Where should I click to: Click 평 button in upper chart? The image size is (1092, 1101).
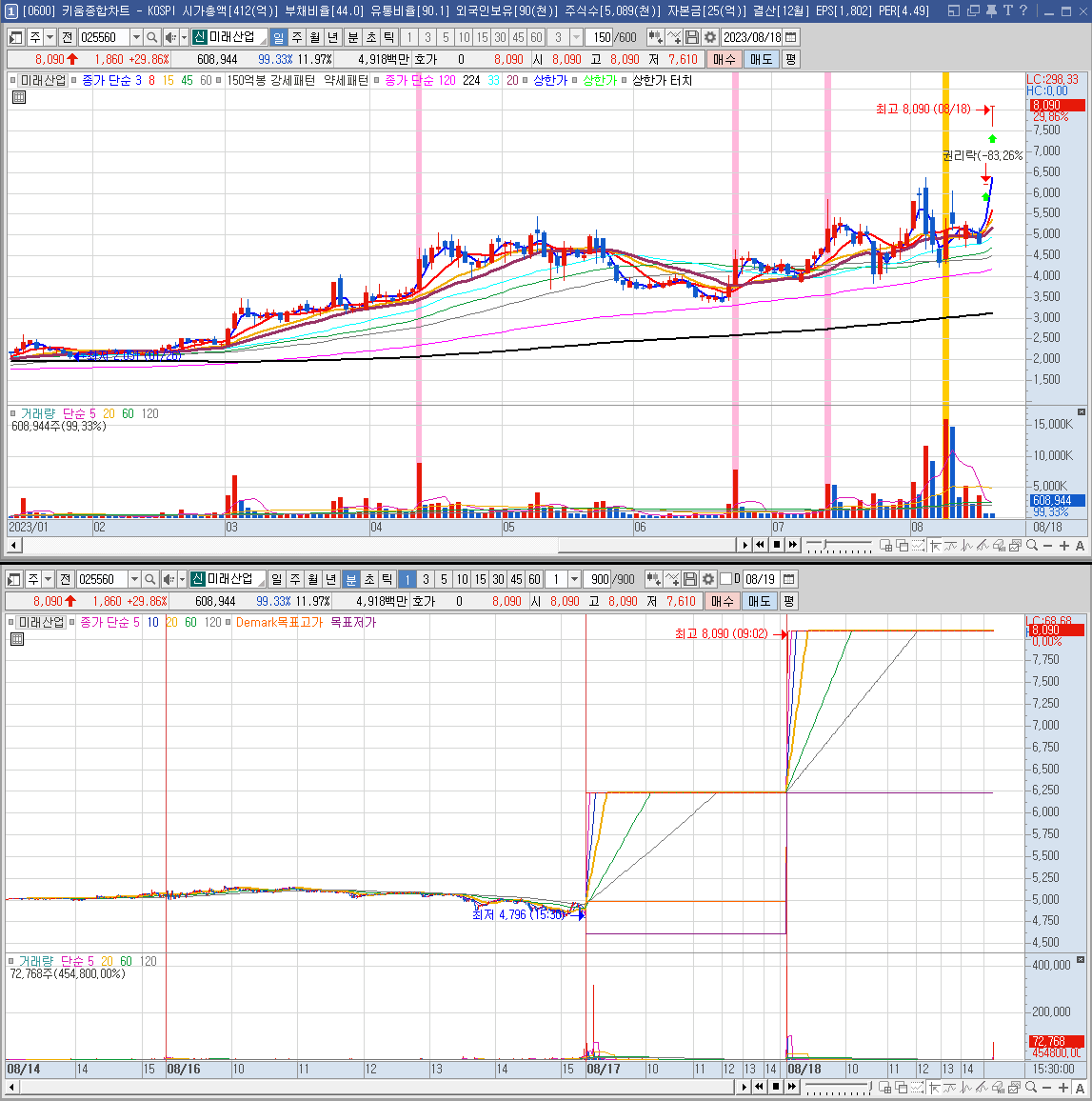point(791,60)
